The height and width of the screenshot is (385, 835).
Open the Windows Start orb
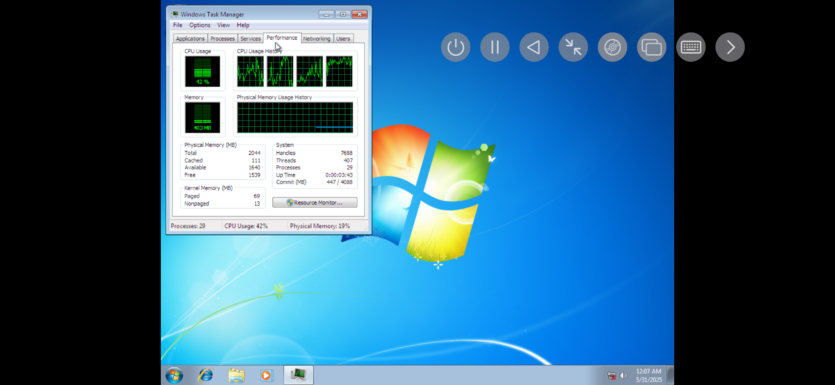pyautogui.click(x=174, y=375)
